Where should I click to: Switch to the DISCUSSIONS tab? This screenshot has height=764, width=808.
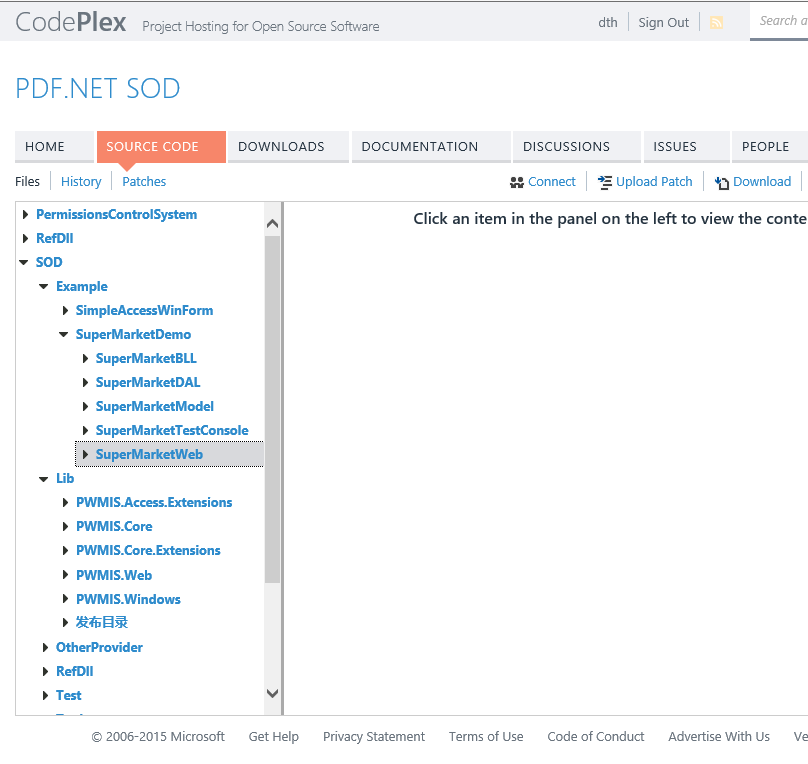(577, 147)
